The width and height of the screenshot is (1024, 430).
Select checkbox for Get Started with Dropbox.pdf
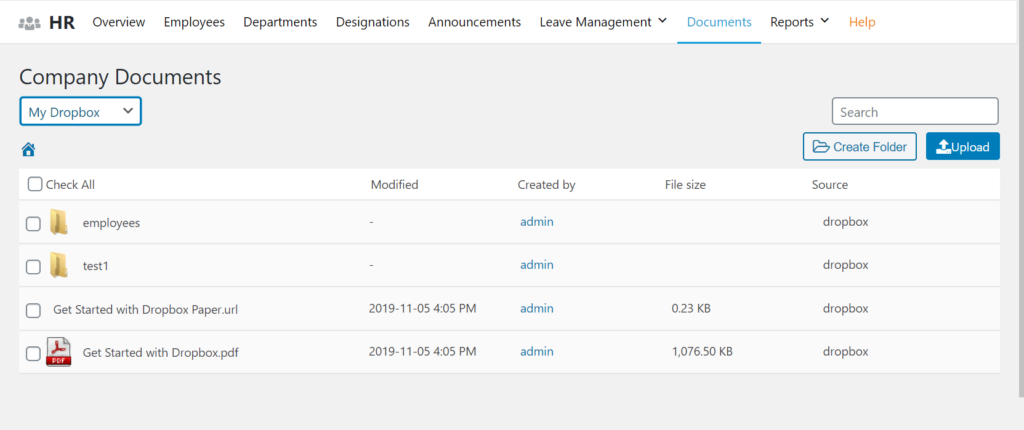click(x=33, y=354)
